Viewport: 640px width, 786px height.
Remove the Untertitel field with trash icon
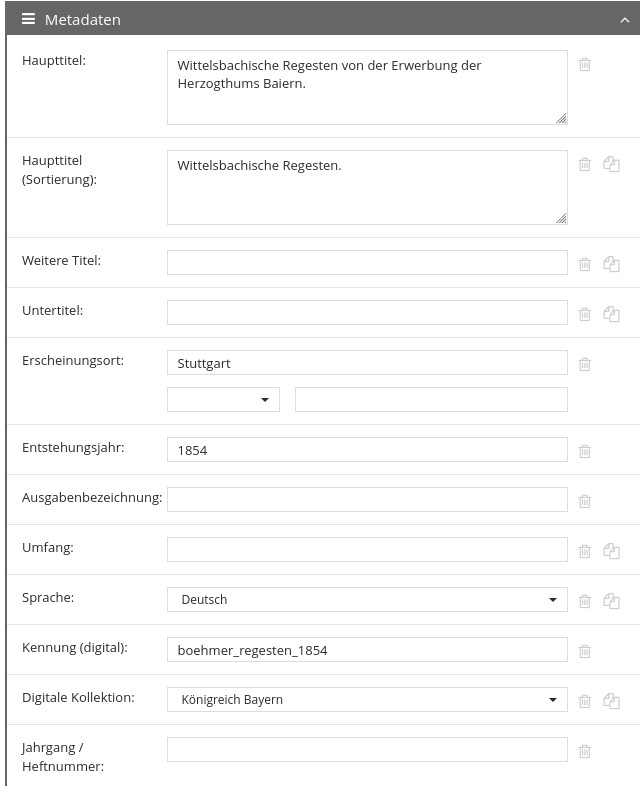(x=584, y=314)
